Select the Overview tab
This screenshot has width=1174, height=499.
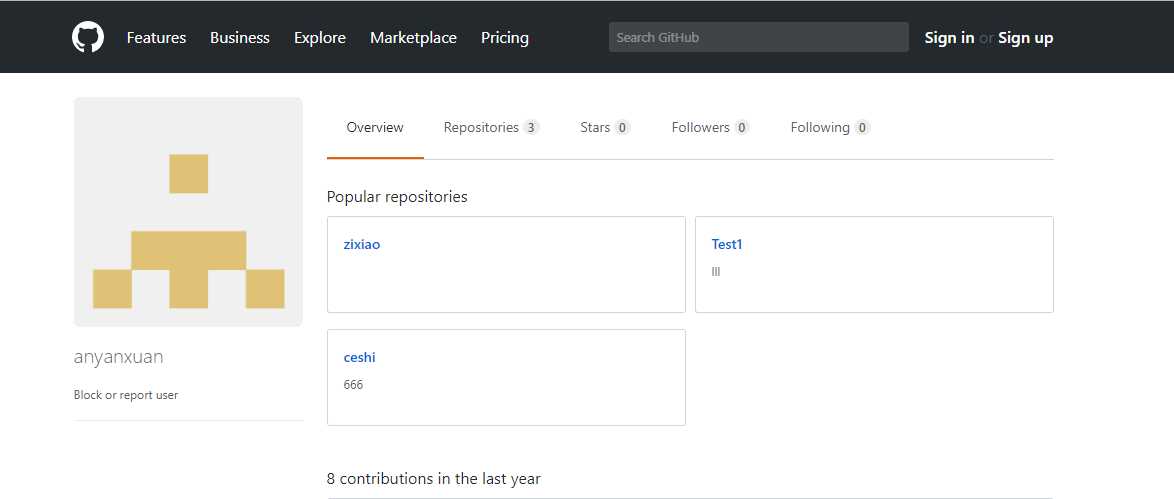pos(375,128)
